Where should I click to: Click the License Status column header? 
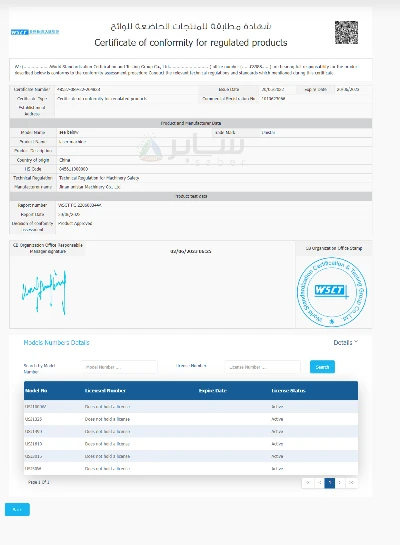[x=288, y=391]
